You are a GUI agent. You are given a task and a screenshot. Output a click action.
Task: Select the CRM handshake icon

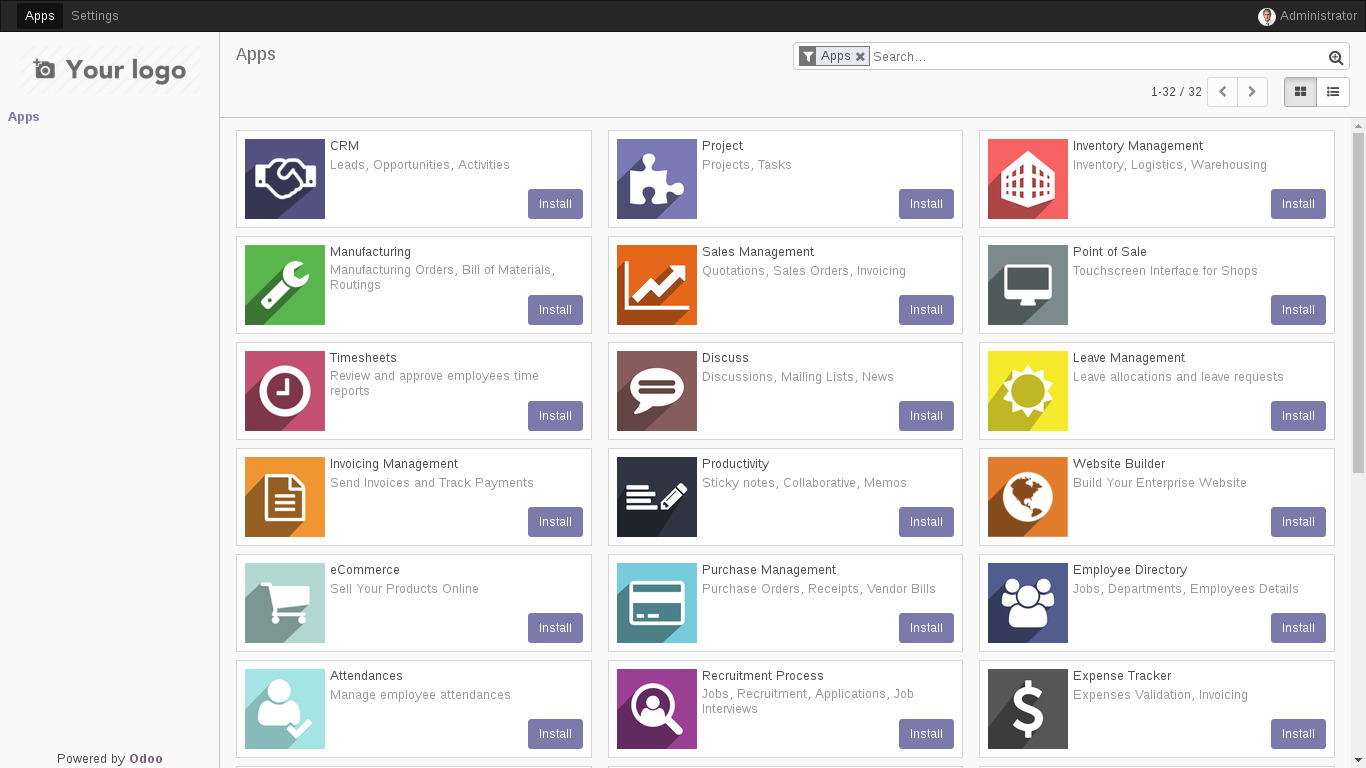(x=284, y=179)
